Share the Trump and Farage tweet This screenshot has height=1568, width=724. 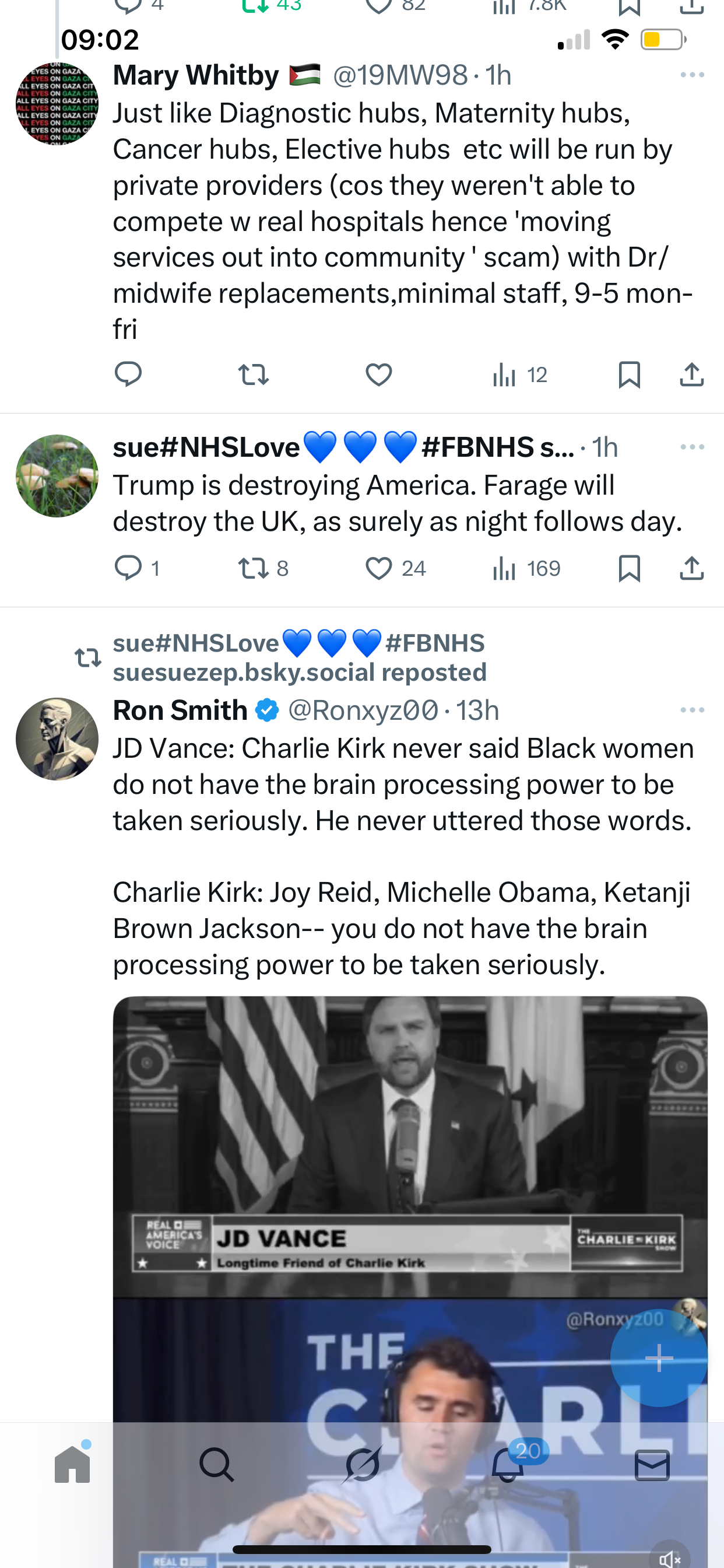[692, 569]
